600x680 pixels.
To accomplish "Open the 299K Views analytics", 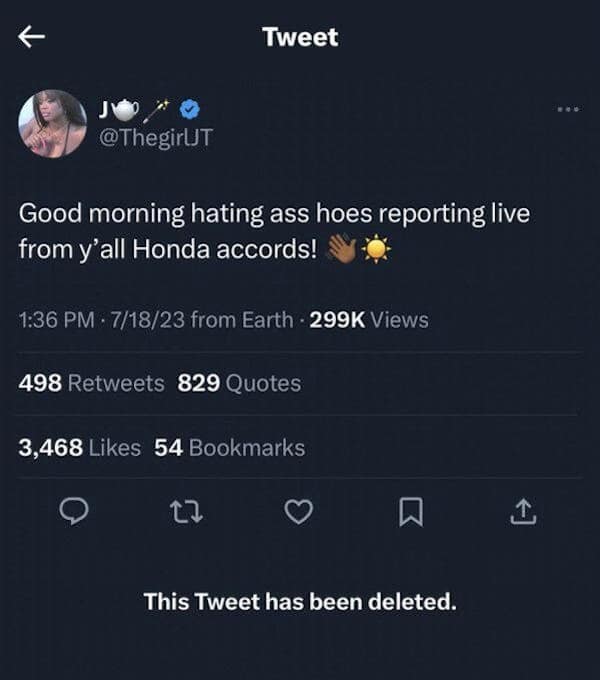I will click(x=372, y=320).
